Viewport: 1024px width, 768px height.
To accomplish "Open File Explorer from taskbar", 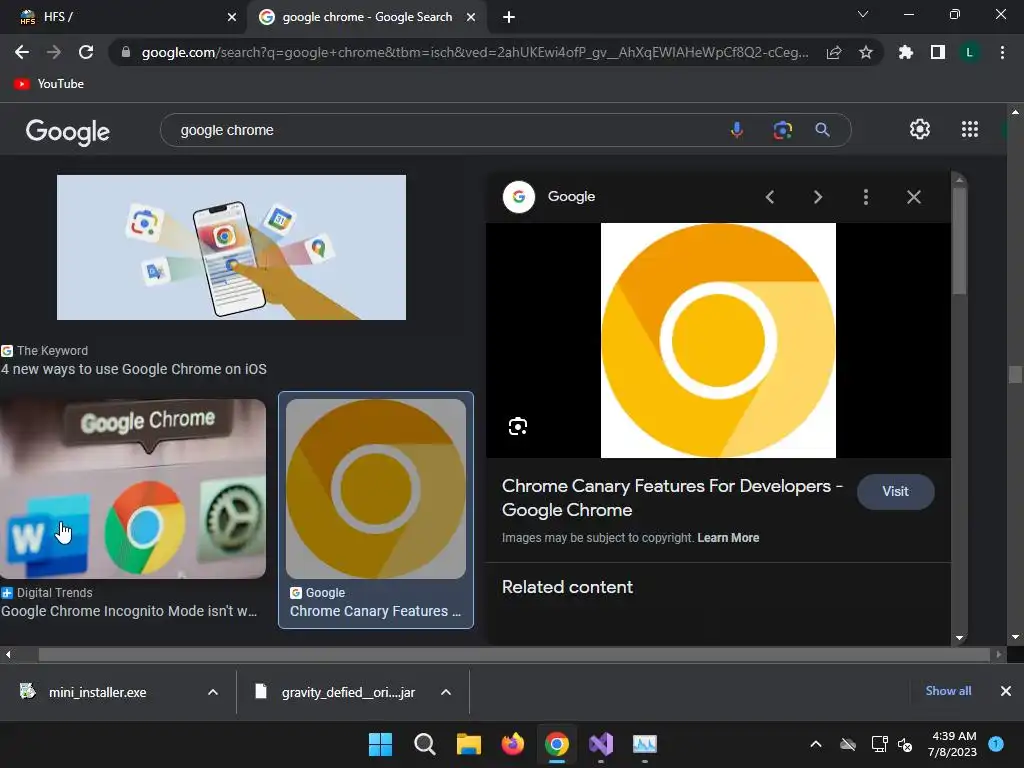I will coord(468,744).
